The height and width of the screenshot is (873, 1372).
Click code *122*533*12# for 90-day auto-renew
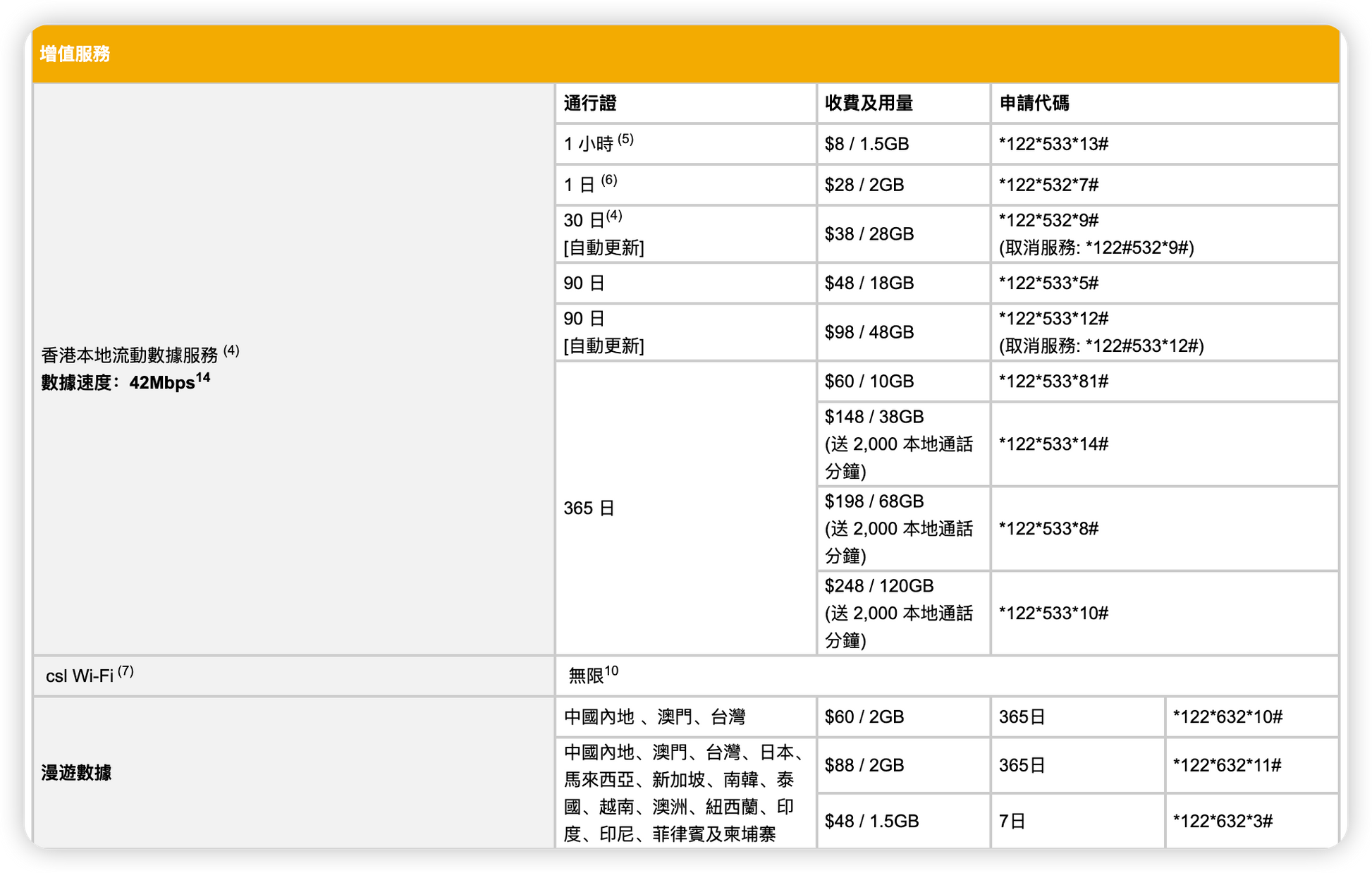tap(1053, 319)
